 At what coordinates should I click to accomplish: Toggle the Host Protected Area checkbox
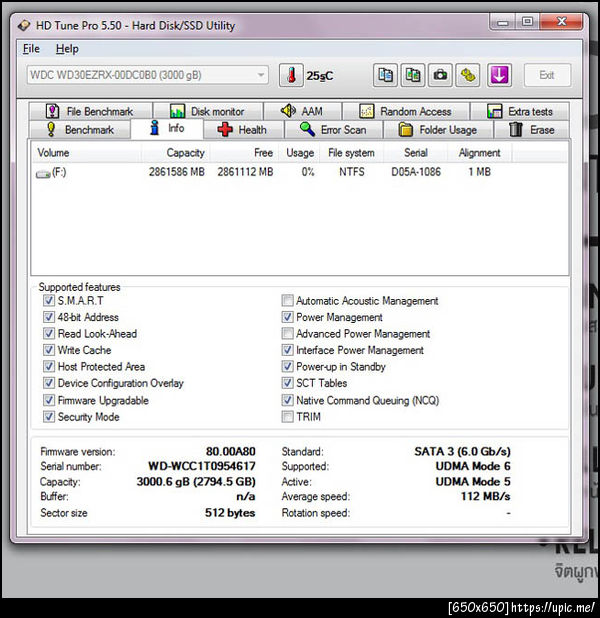click(x=48, y=367)
